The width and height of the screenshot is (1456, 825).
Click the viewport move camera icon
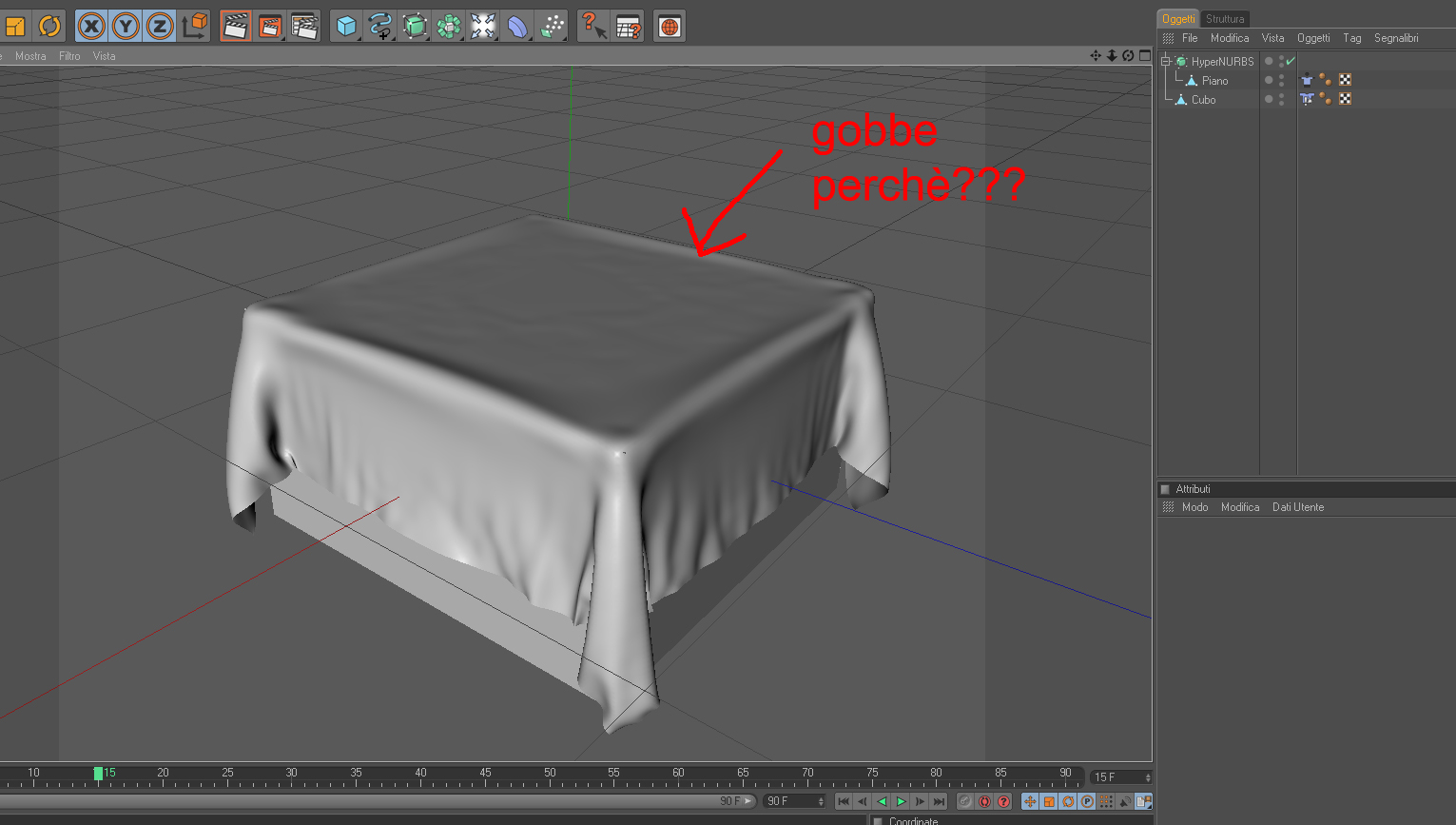(x=1096, y=55)
